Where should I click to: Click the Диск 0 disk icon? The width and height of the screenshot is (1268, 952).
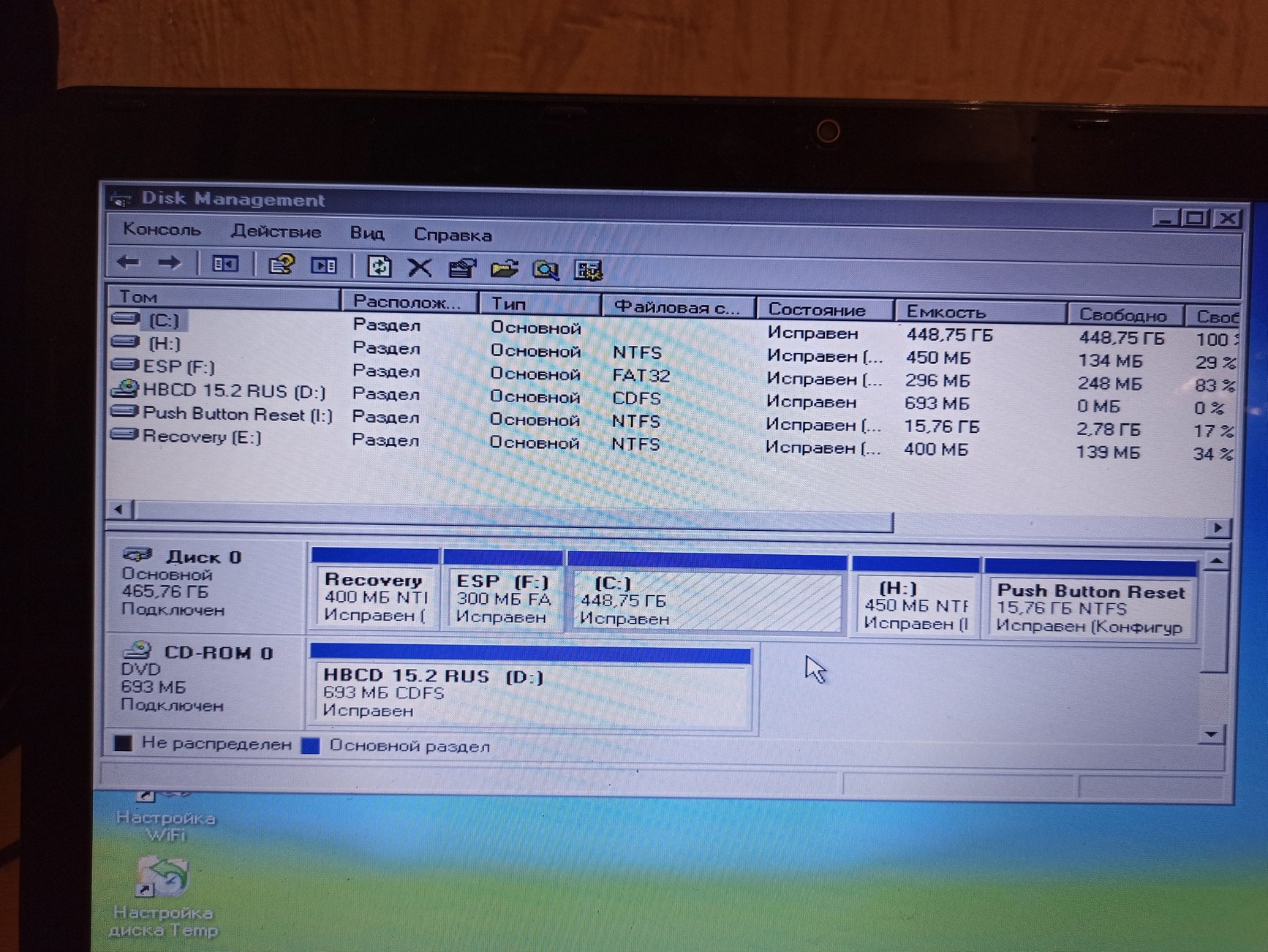point(137,555)
